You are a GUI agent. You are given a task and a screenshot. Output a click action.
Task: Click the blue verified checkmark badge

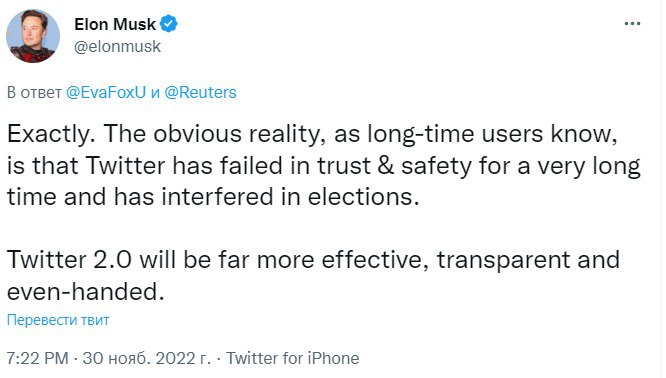169,24
